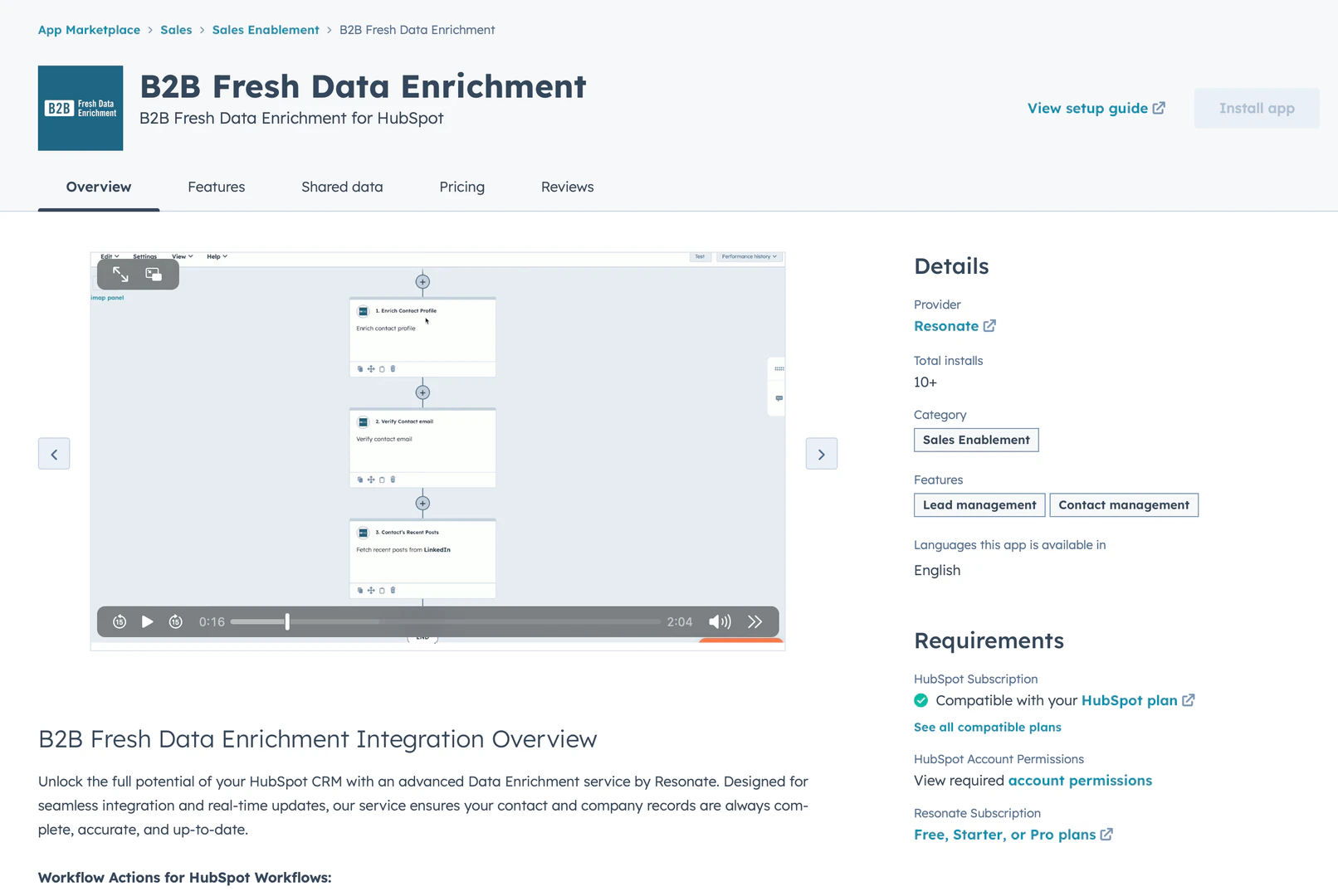Expand the video to fullscreen

(x=120, y=274)
